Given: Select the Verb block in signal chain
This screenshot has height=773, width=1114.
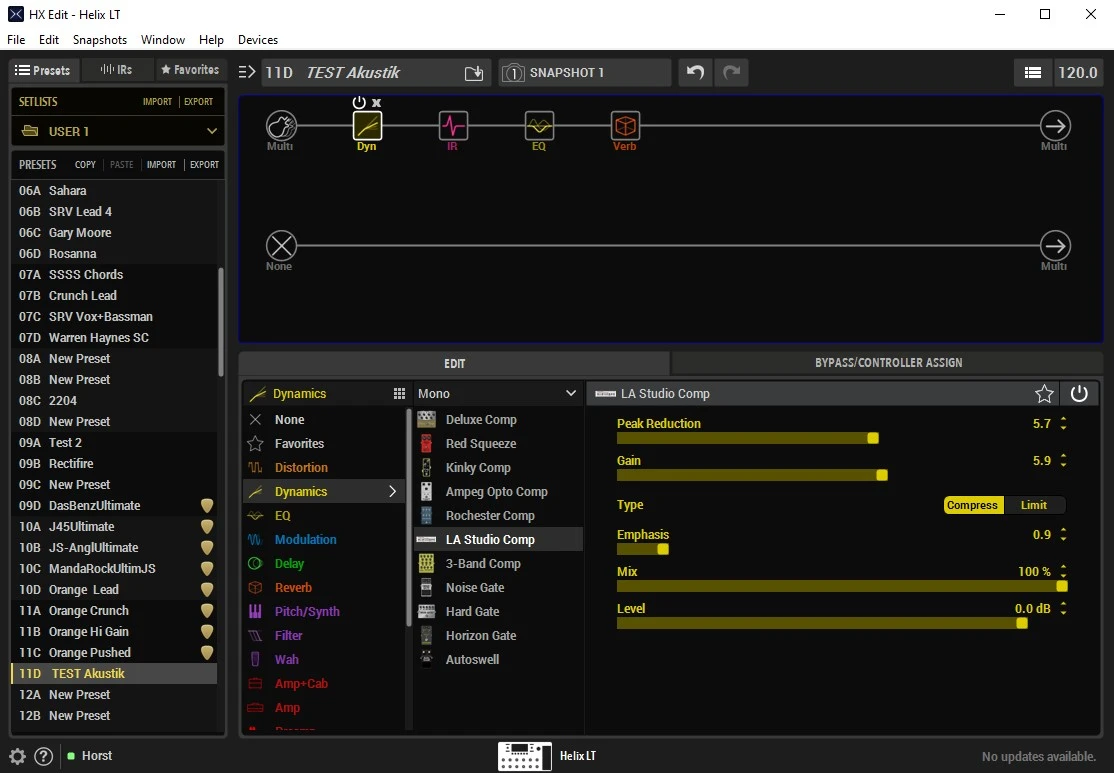Looking at the screenshot, I should click(625, 126).
